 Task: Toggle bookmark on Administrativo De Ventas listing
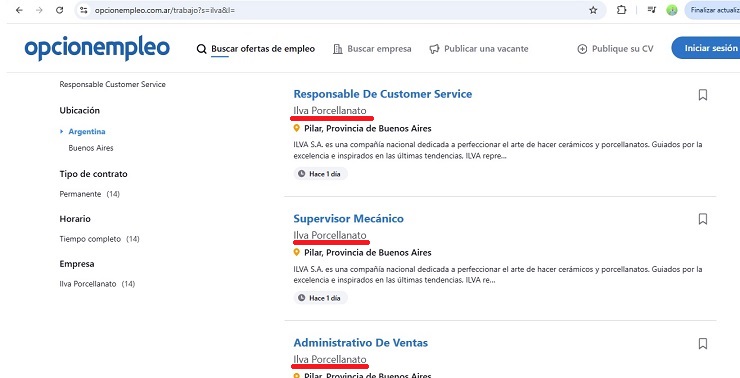tap(702, 343)
